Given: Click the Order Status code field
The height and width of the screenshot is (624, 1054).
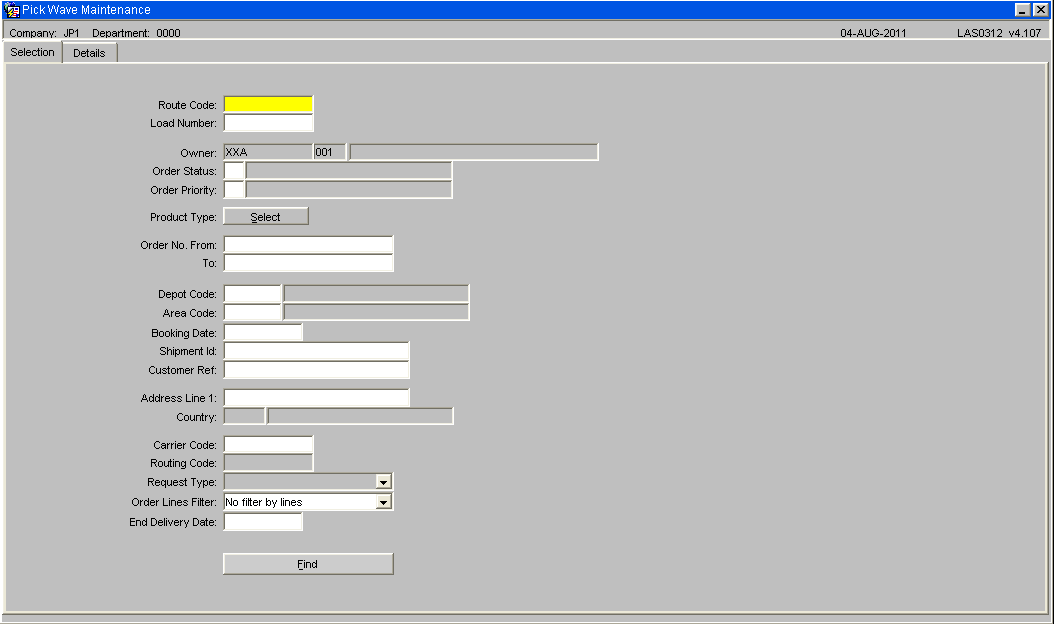Looking at the screenshot, I should [234, 171].
